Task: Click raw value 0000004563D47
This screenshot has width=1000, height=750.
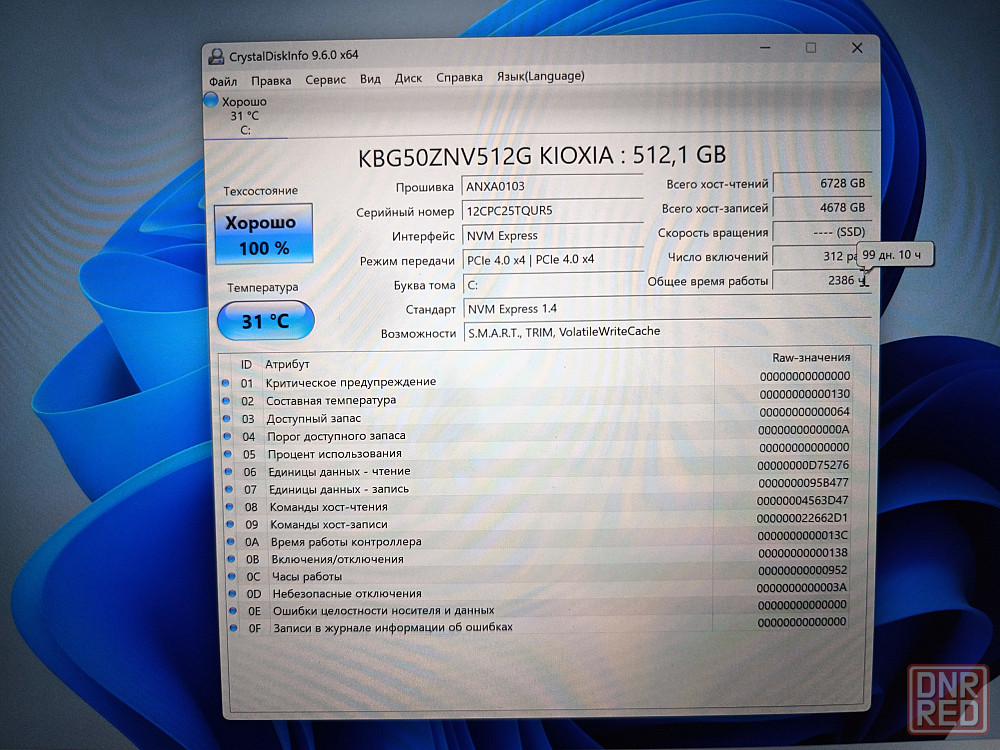Action: tap(802, 501)
